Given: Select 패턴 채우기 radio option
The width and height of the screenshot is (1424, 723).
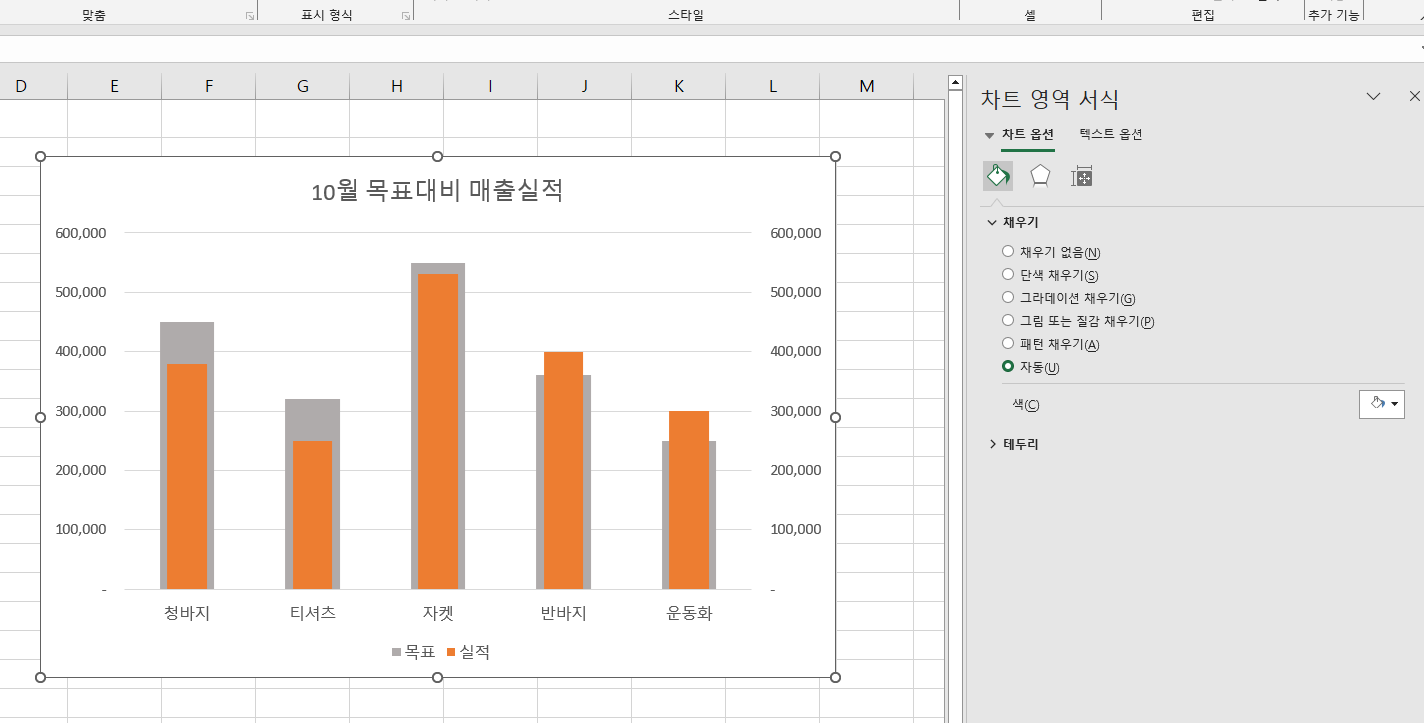Looking at the screenshot, I should (1008, 344).
